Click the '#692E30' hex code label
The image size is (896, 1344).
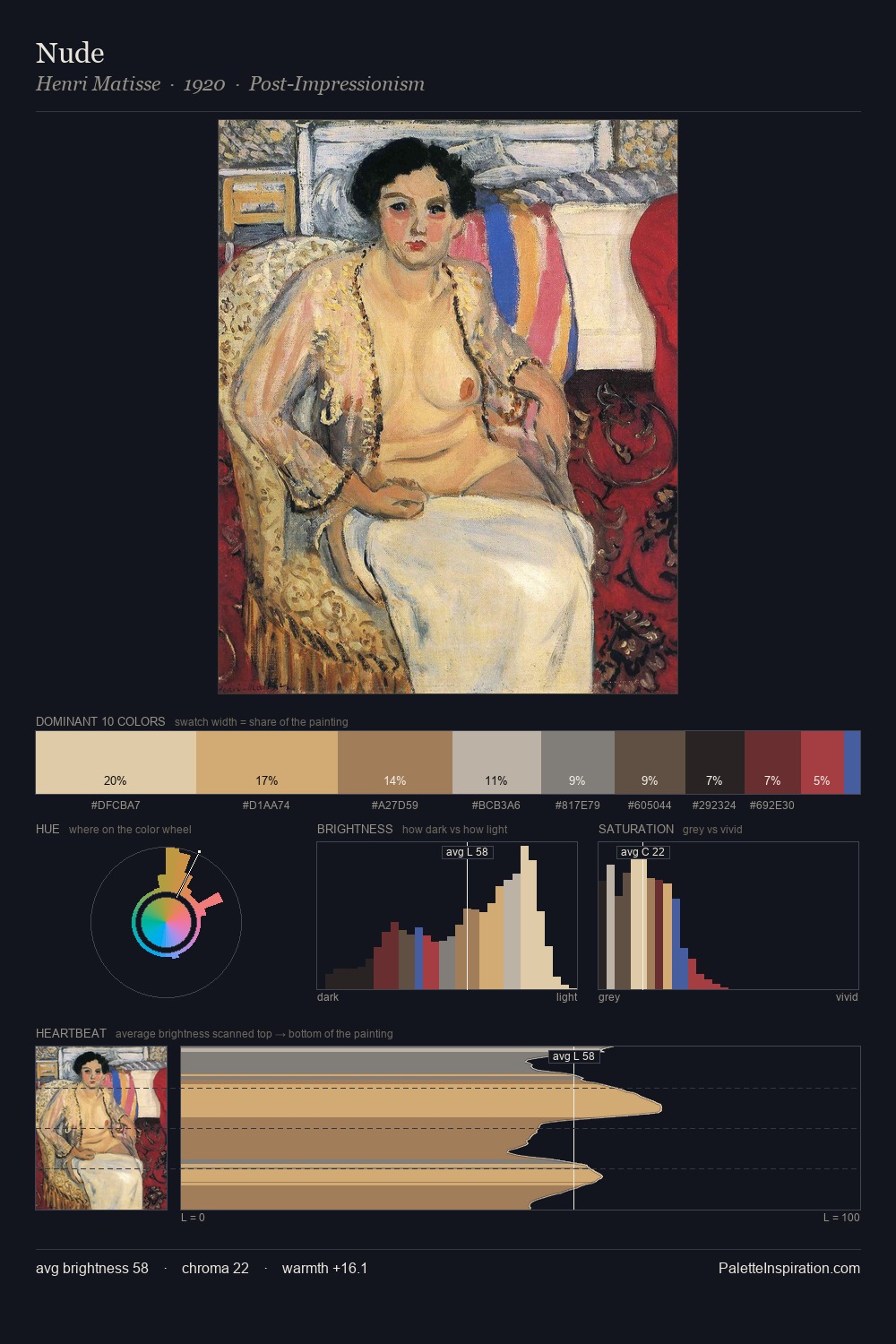772,806
